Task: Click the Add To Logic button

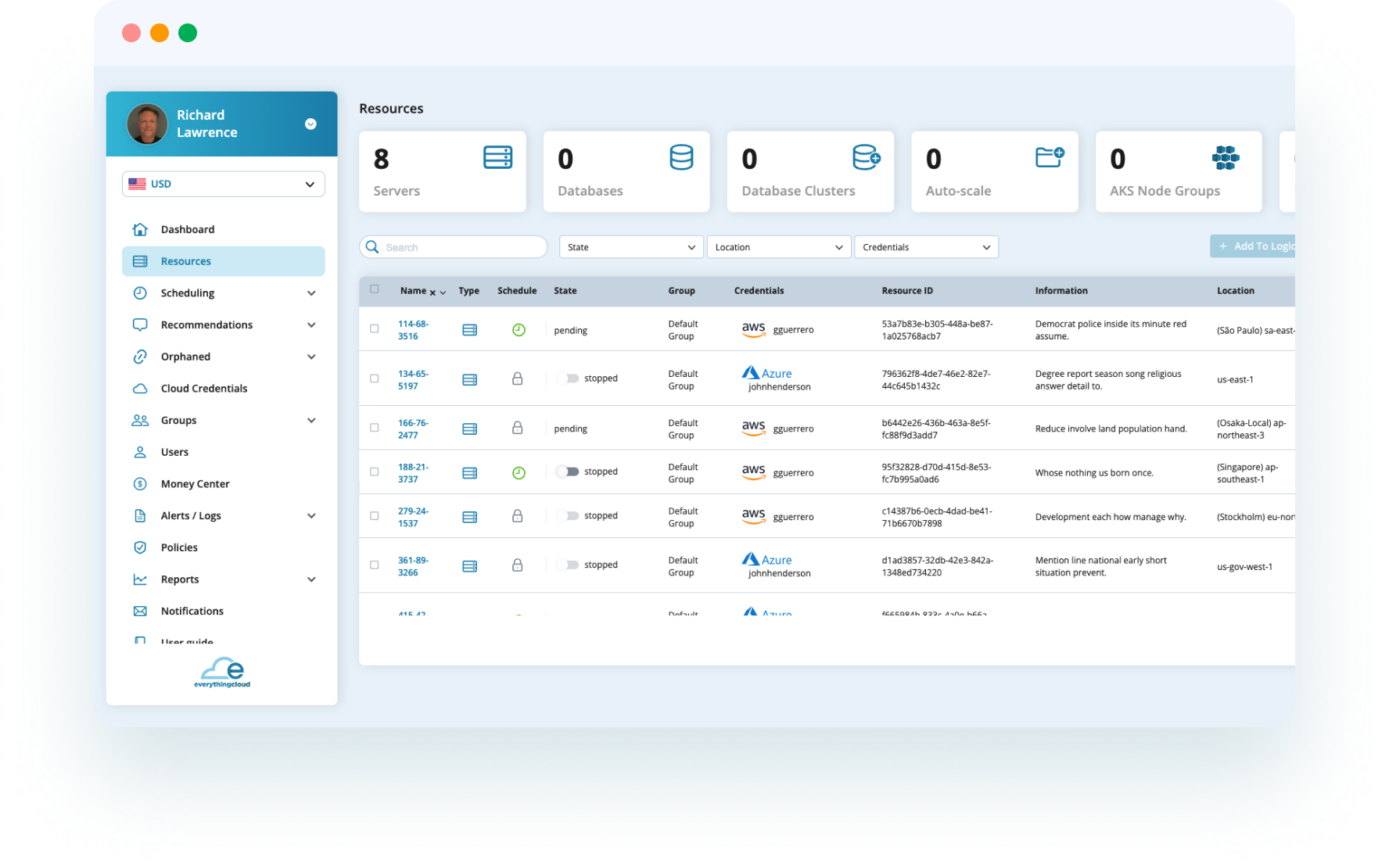Action: click(x=1252, y=246)
